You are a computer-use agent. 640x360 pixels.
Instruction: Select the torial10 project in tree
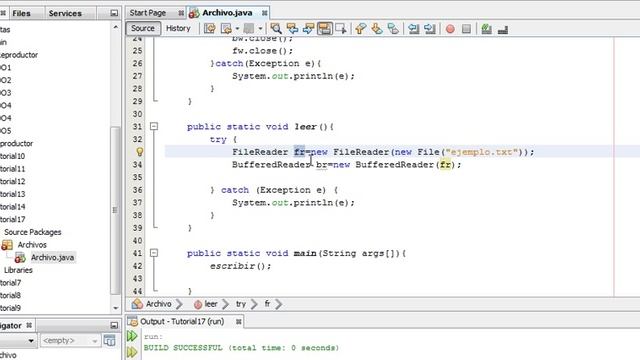pos(13,156)
